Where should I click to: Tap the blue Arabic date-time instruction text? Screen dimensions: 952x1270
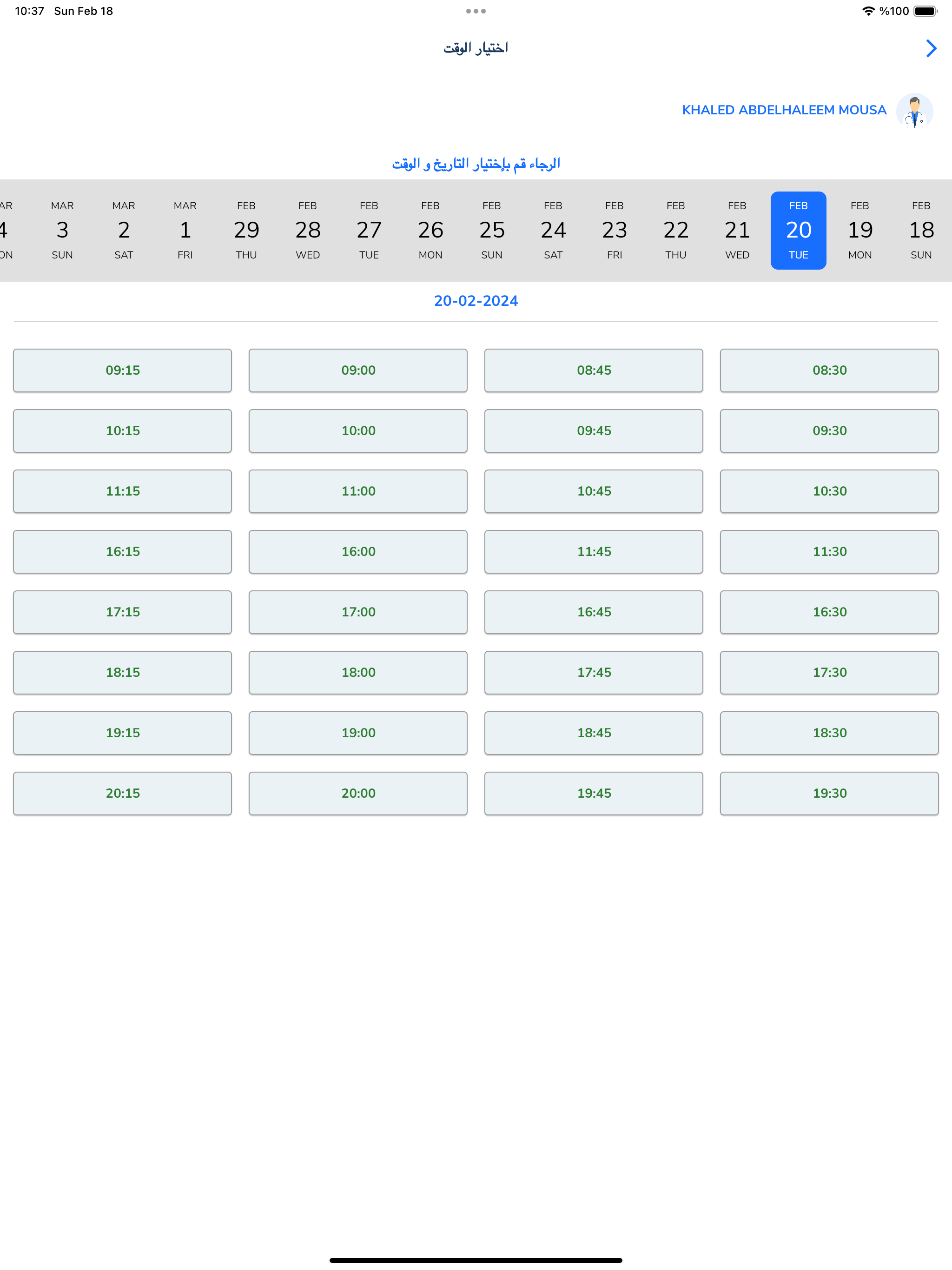tap(476, 164)
